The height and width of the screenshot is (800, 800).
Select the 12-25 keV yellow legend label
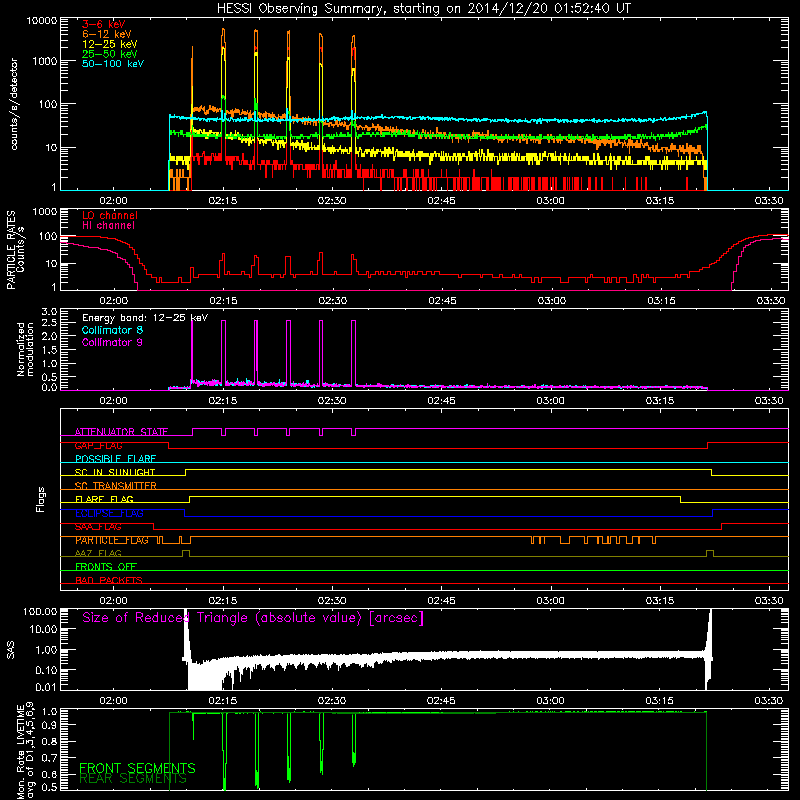[x=110, y=44]
